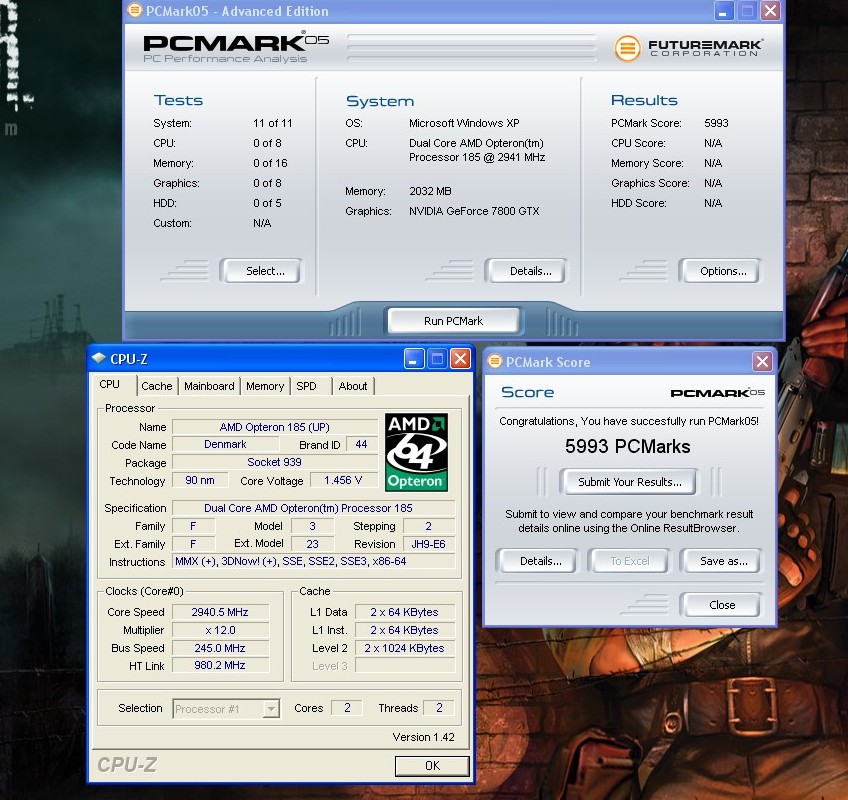Click the Graphics value NVIDIA GeForce 7800 GTX

[x=474, y=211]
